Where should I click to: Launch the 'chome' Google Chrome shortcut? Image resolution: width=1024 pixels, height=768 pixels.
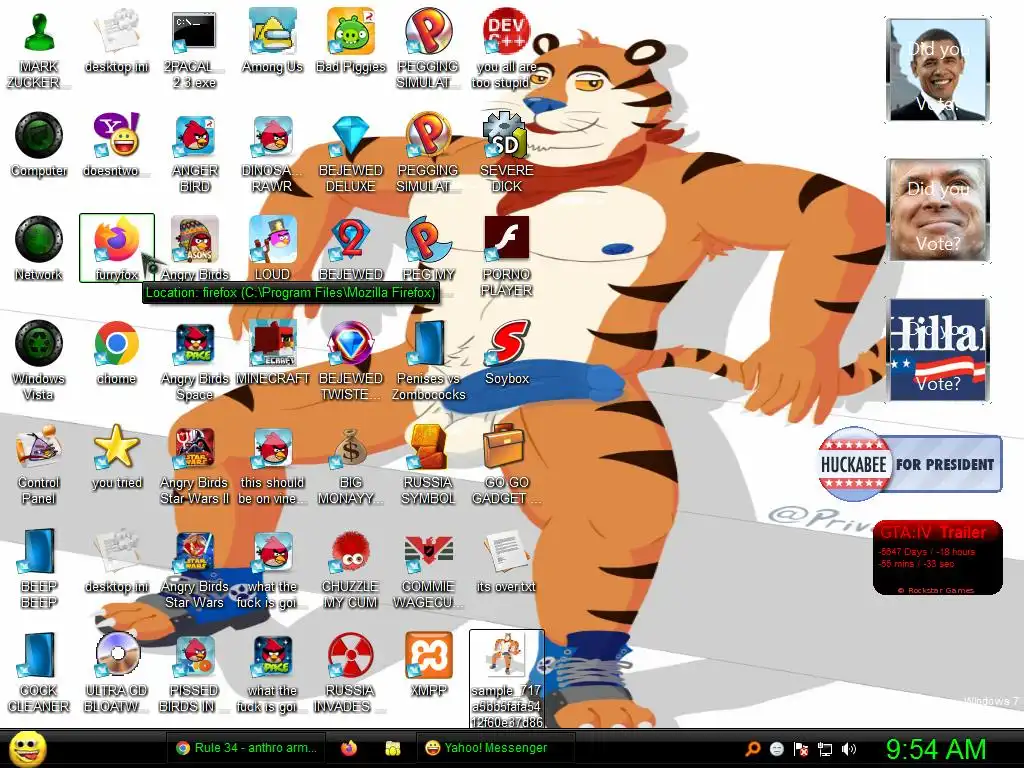[x=116, y=344]
